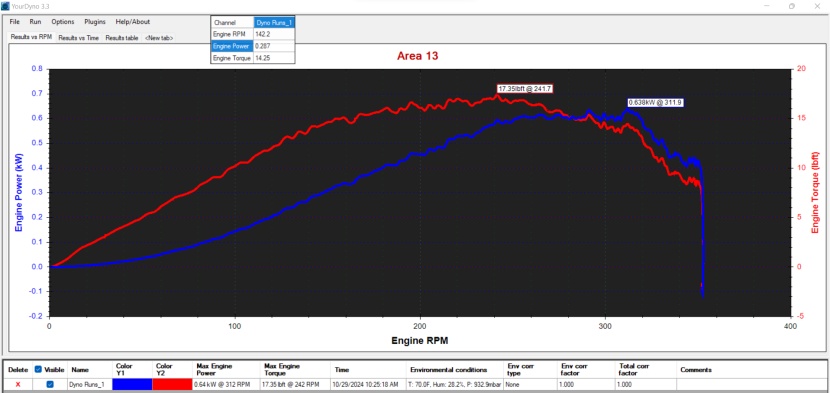This screenshot has height=393, width=830.
Task: Select the T: 70.0F environmental conditions cell
Action: tap(455, 385)
